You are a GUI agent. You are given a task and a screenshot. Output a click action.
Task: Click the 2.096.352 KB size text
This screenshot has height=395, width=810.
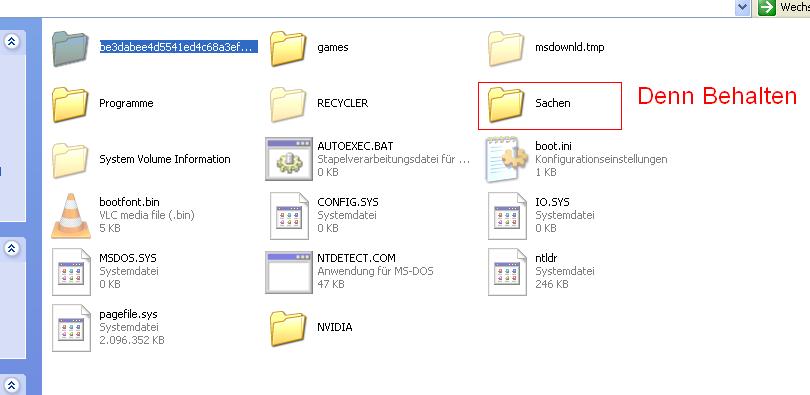click(132, 340)
